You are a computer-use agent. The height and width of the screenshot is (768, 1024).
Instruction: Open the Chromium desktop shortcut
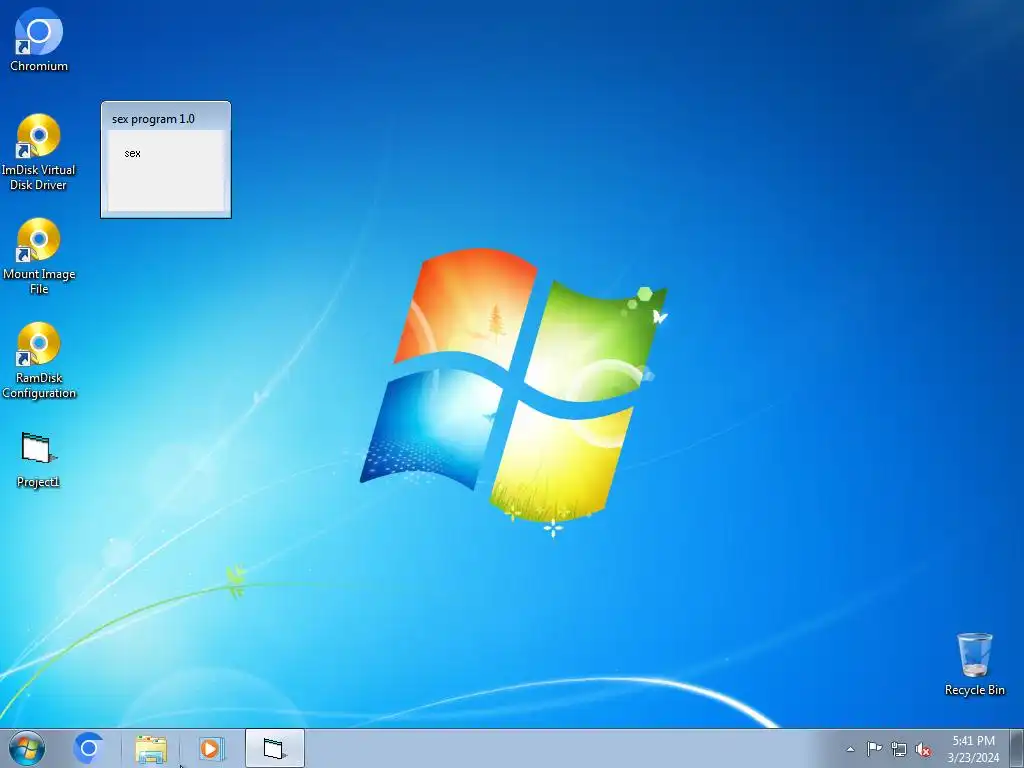(x=39, y=40)
